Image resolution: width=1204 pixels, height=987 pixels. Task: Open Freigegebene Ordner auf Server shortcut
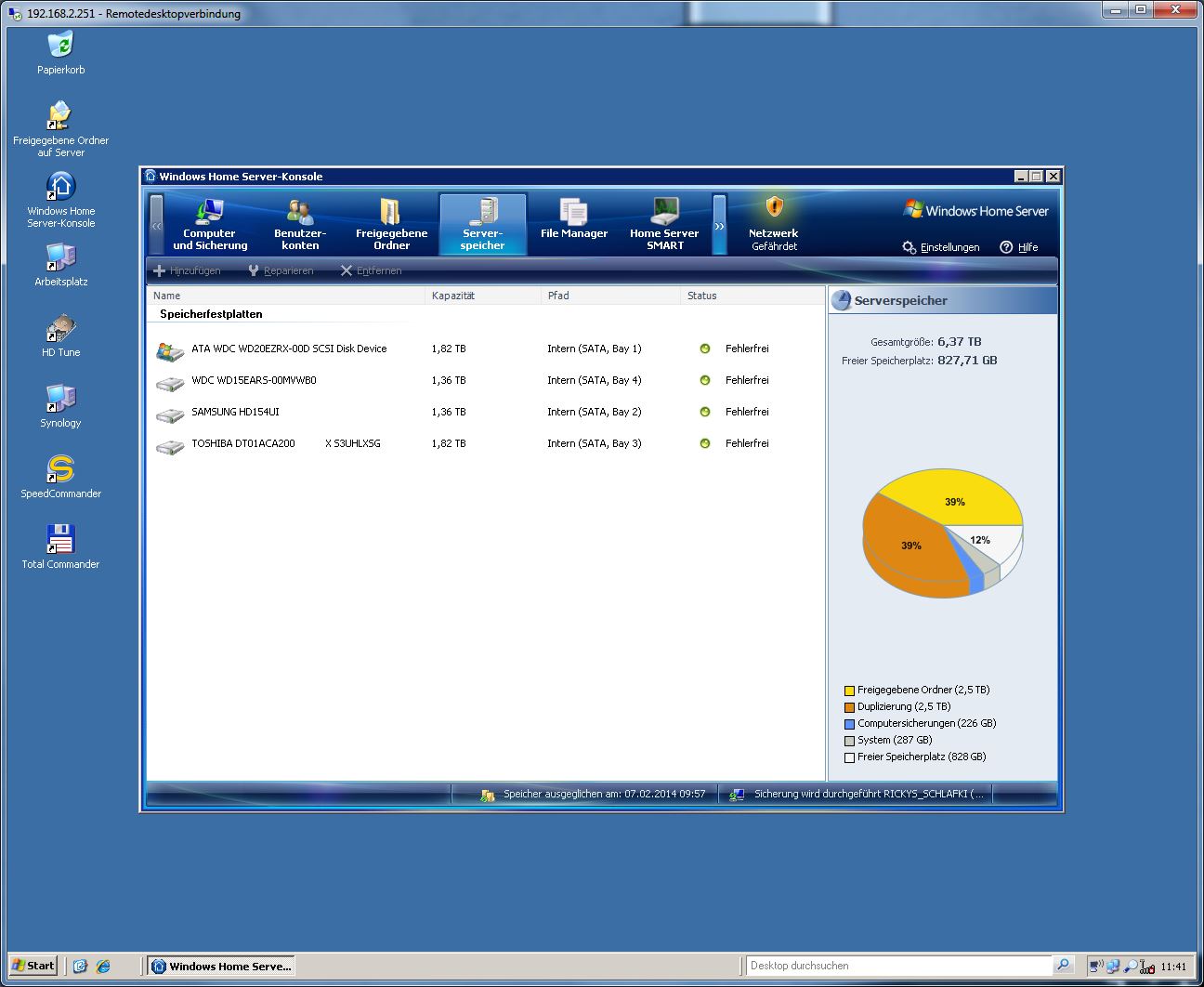(x=60, y=128)
